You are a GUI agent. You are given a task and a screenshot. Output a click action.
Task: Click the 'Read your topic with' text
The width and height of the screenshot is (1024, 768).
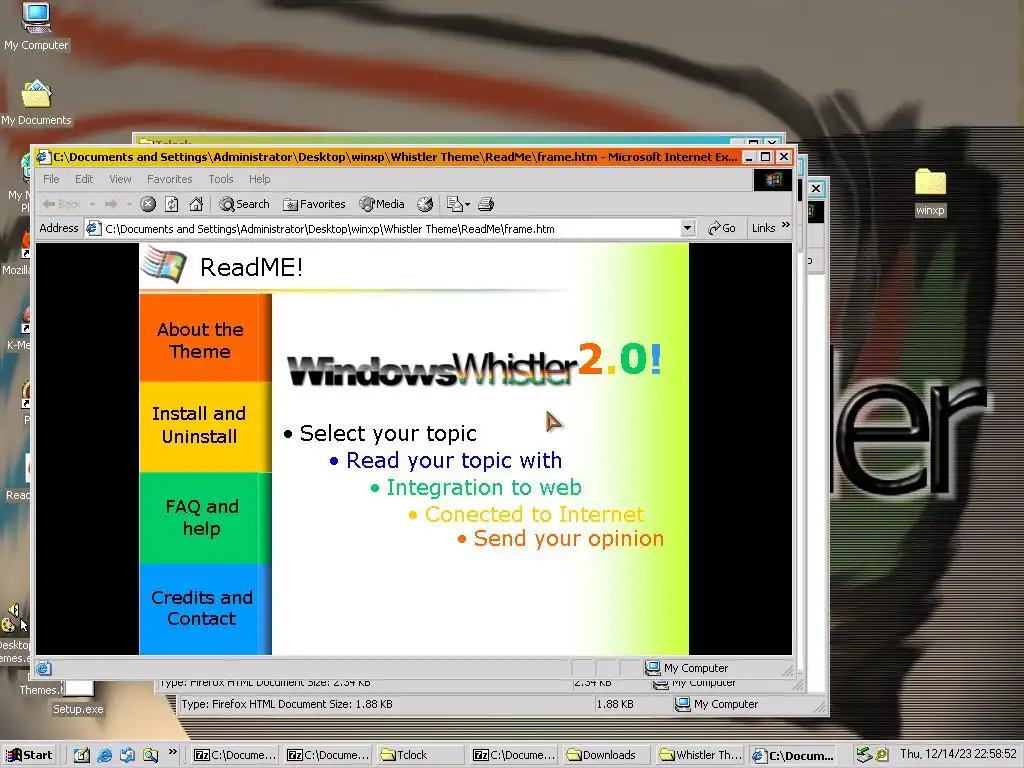pos(454,461)
